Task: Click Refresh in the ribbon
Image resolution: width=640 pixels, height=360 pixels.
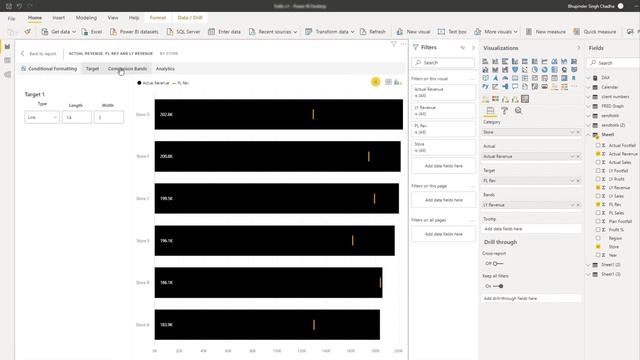Action: click(373, 31)
